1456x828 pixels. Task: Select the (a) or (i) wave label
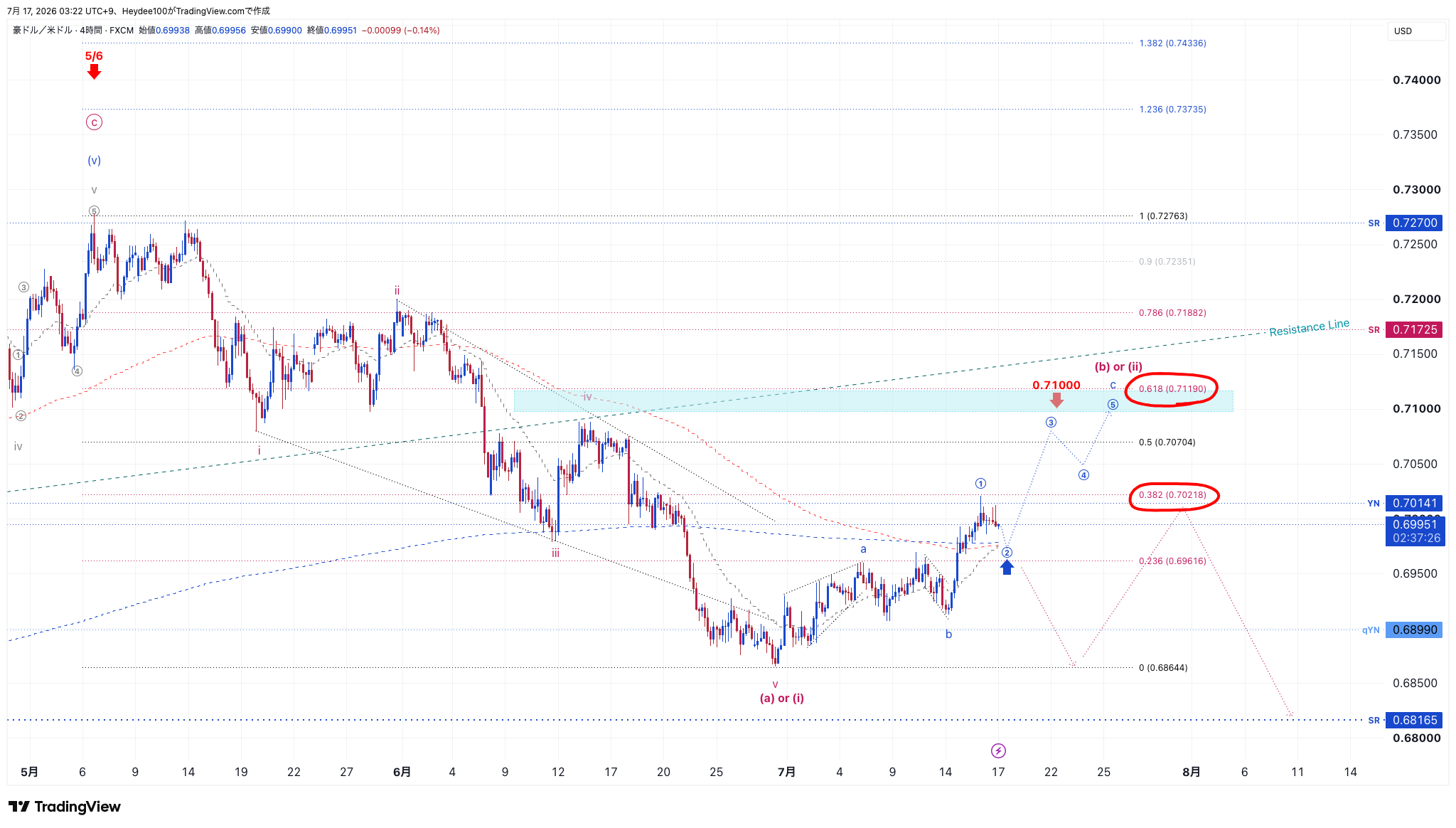[x=782, y=698]
